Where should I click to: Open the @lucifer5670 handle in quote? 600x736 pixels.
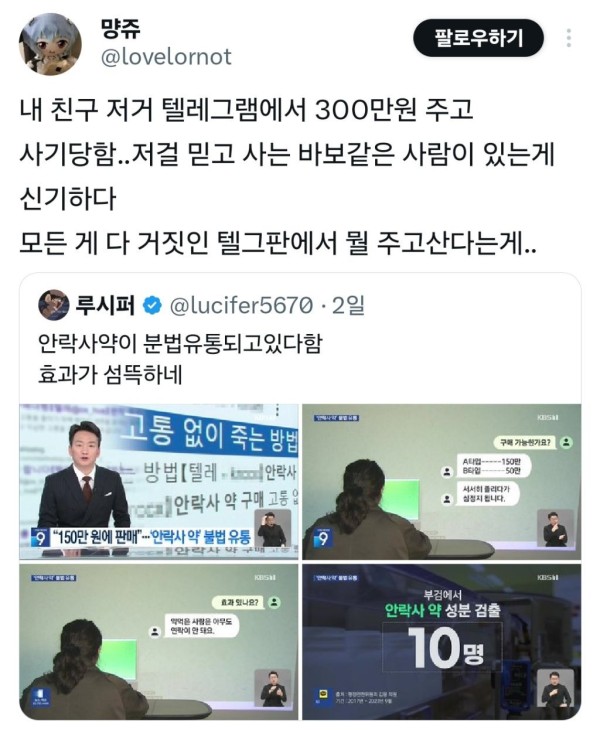click(241, 306)
